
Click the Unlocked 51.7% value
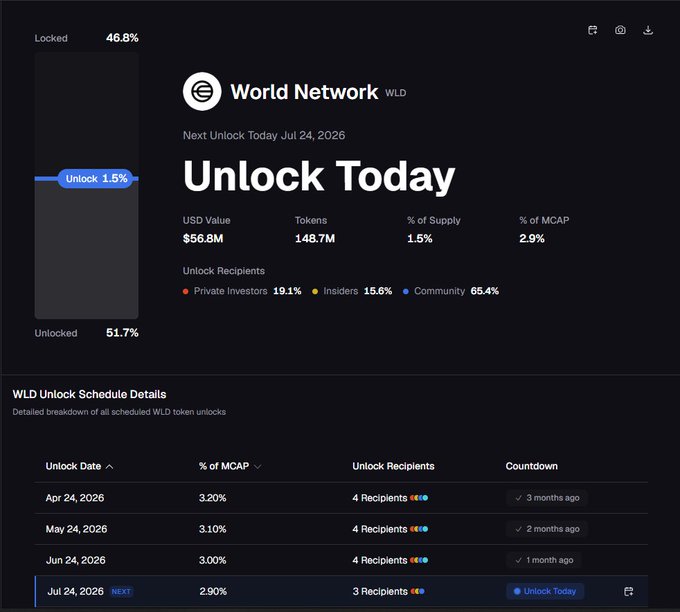tap(122, 333)
